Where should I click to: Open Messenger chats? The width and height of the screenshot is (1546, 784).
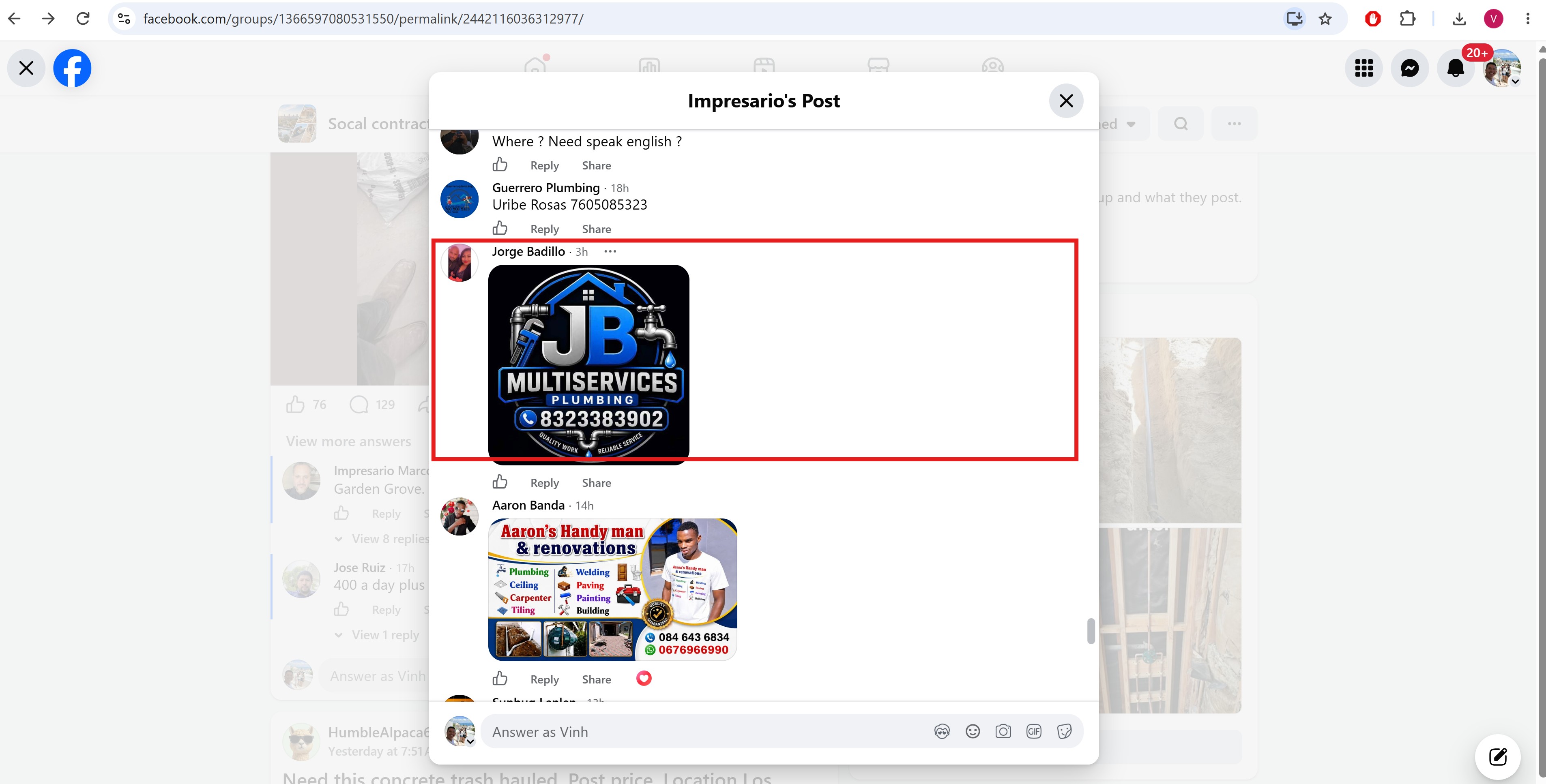pyautogui.click(x=1410, y=68)
